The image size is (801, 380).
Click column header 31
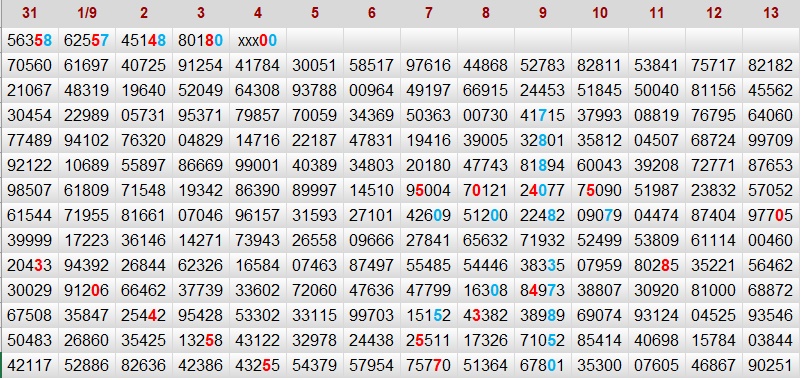tap(30, 13)
